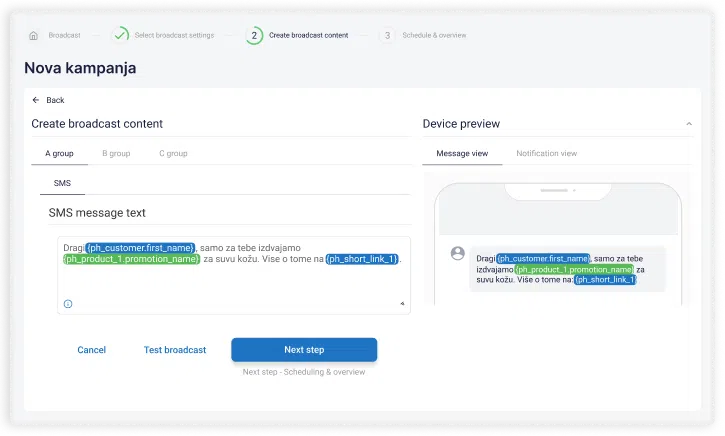Open the Notification view tab

546,154
